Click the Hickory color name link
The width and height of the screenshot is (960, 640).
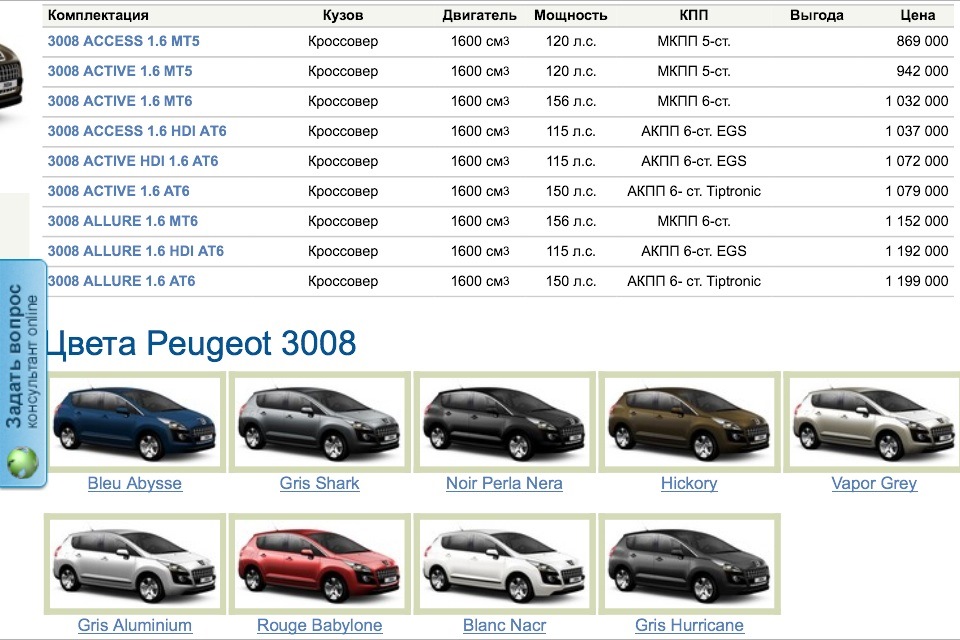pyautogui.click(x=689, y=483)
